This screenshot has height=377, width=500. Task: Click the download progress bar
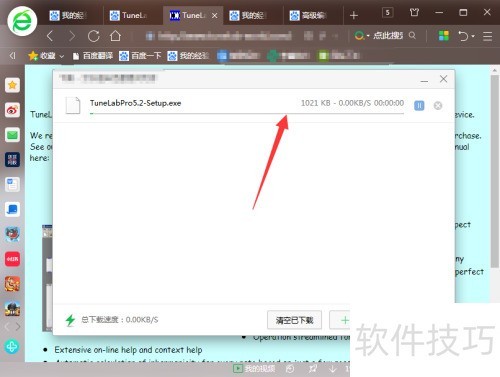(247, 114)
